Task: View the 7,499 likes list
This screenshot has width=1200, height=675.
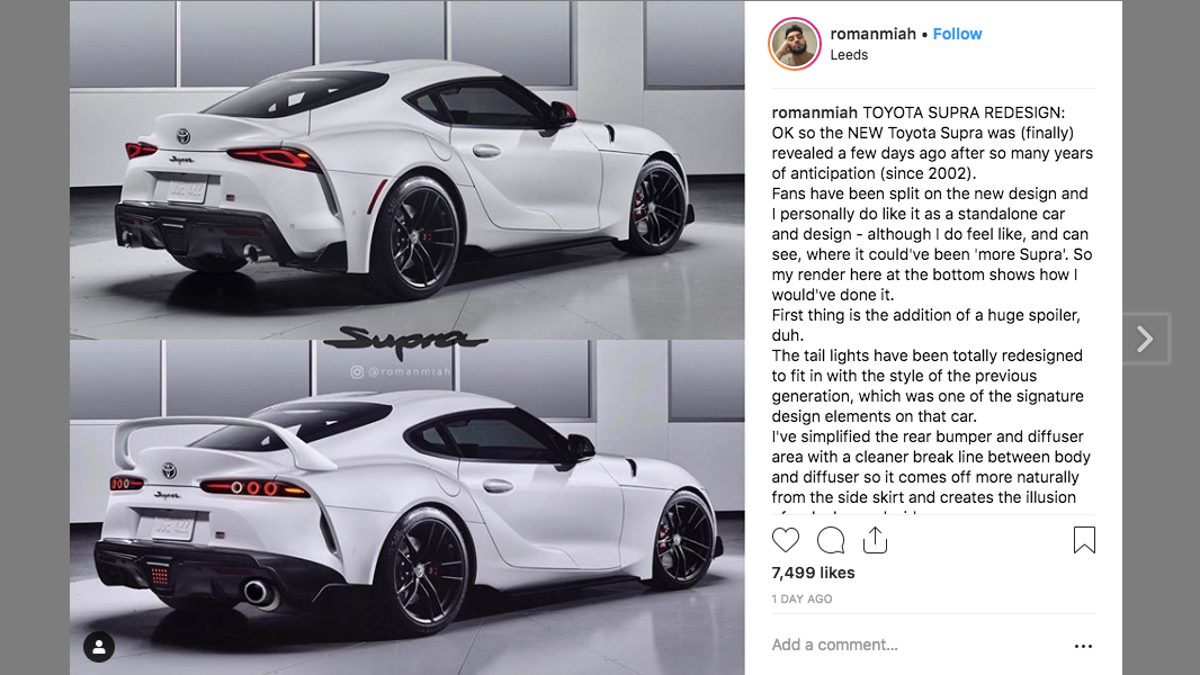Action: 813,573
